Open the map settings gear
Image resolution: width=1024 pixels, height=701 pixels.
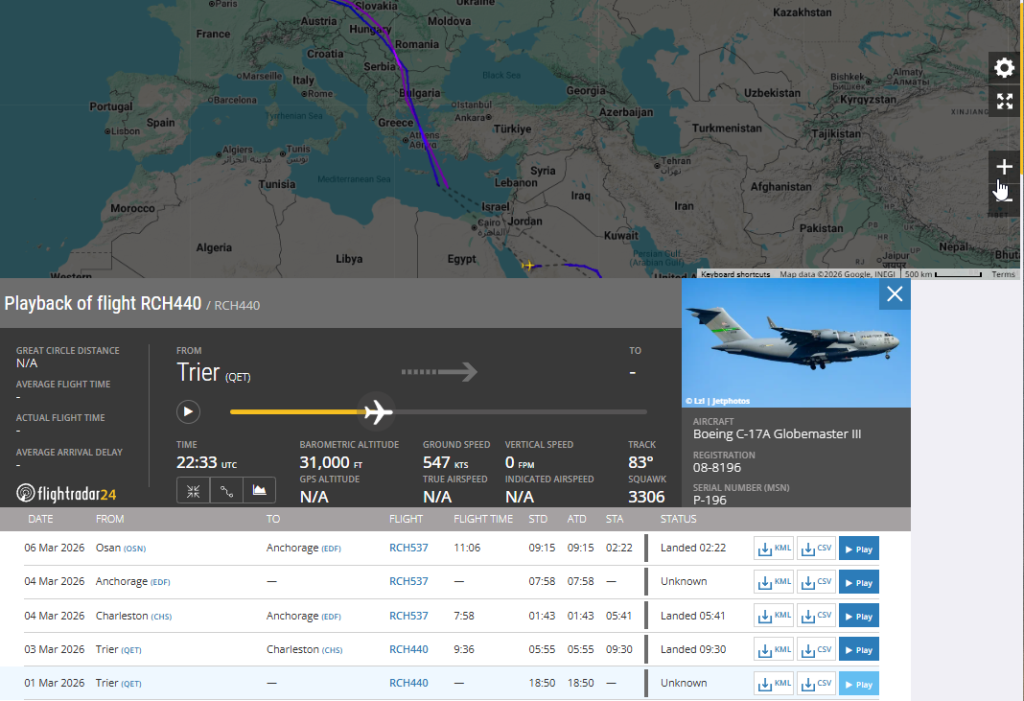[1004, 68]
